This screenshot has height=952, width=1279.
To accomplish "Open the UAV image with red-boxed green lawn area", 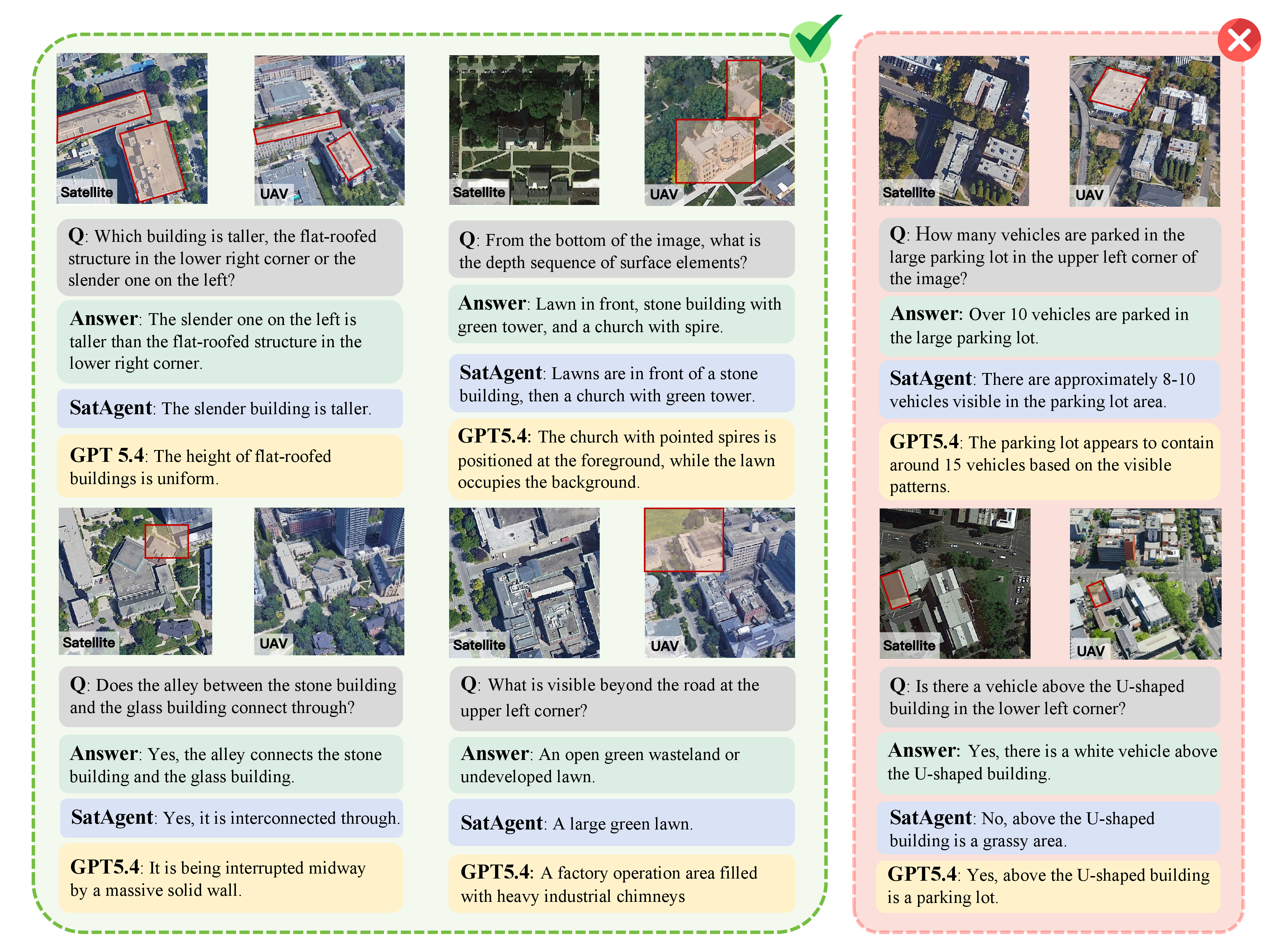I will pyautogui.click(x=719, y=583).
